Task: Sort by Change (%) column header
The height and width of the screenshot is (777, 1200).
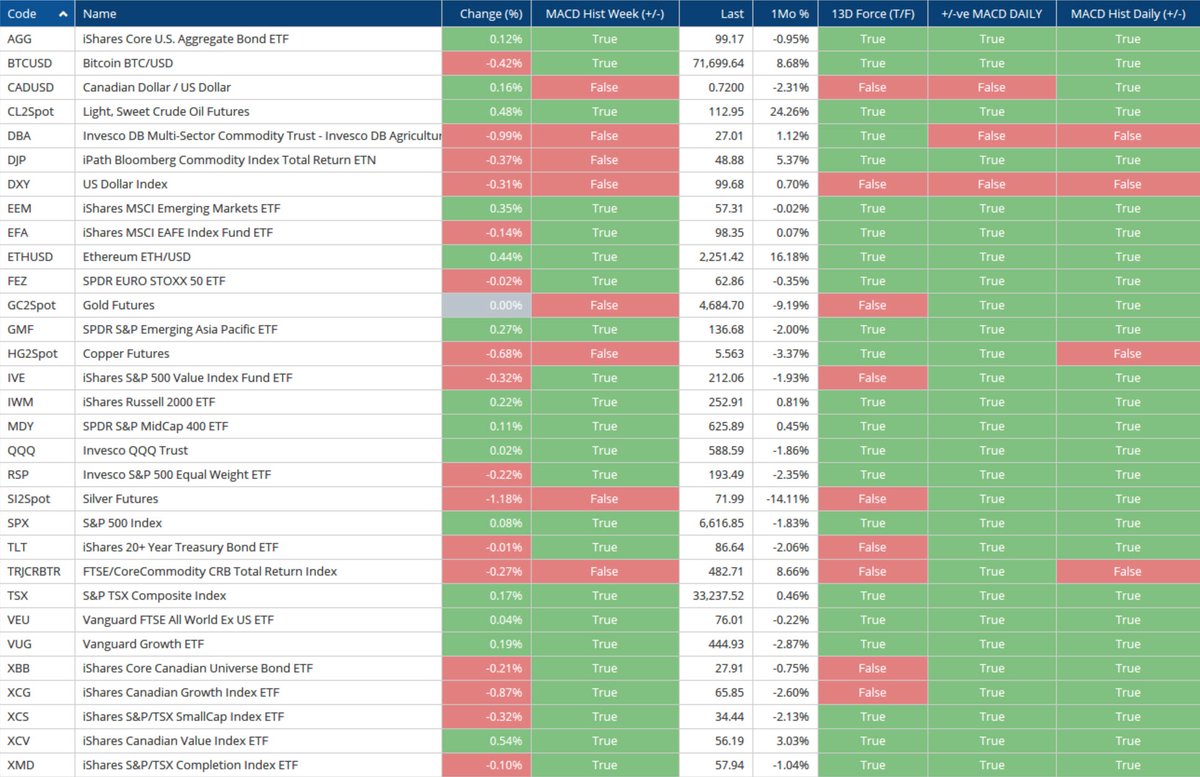Action: point(487,14)
